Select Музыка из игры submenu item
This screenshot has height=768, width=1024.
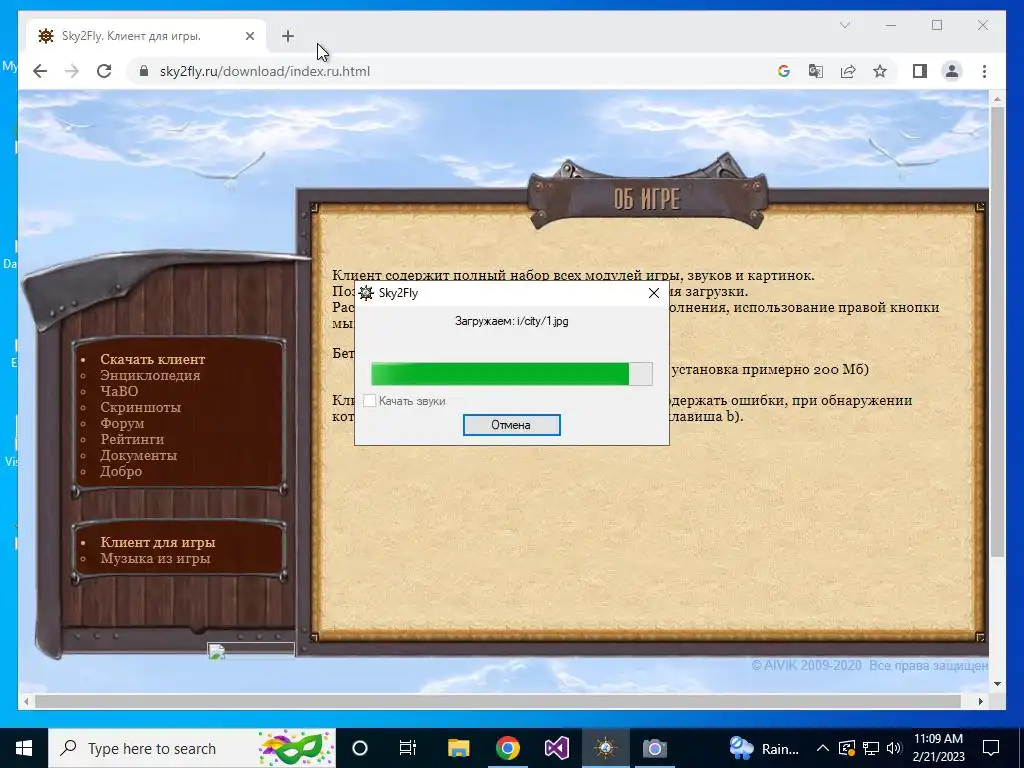point(155,558)
